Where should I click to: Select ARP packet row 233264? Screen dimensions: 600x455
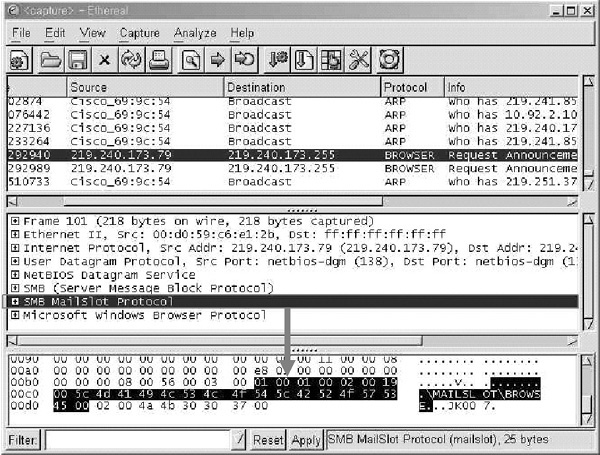[292, 142]
